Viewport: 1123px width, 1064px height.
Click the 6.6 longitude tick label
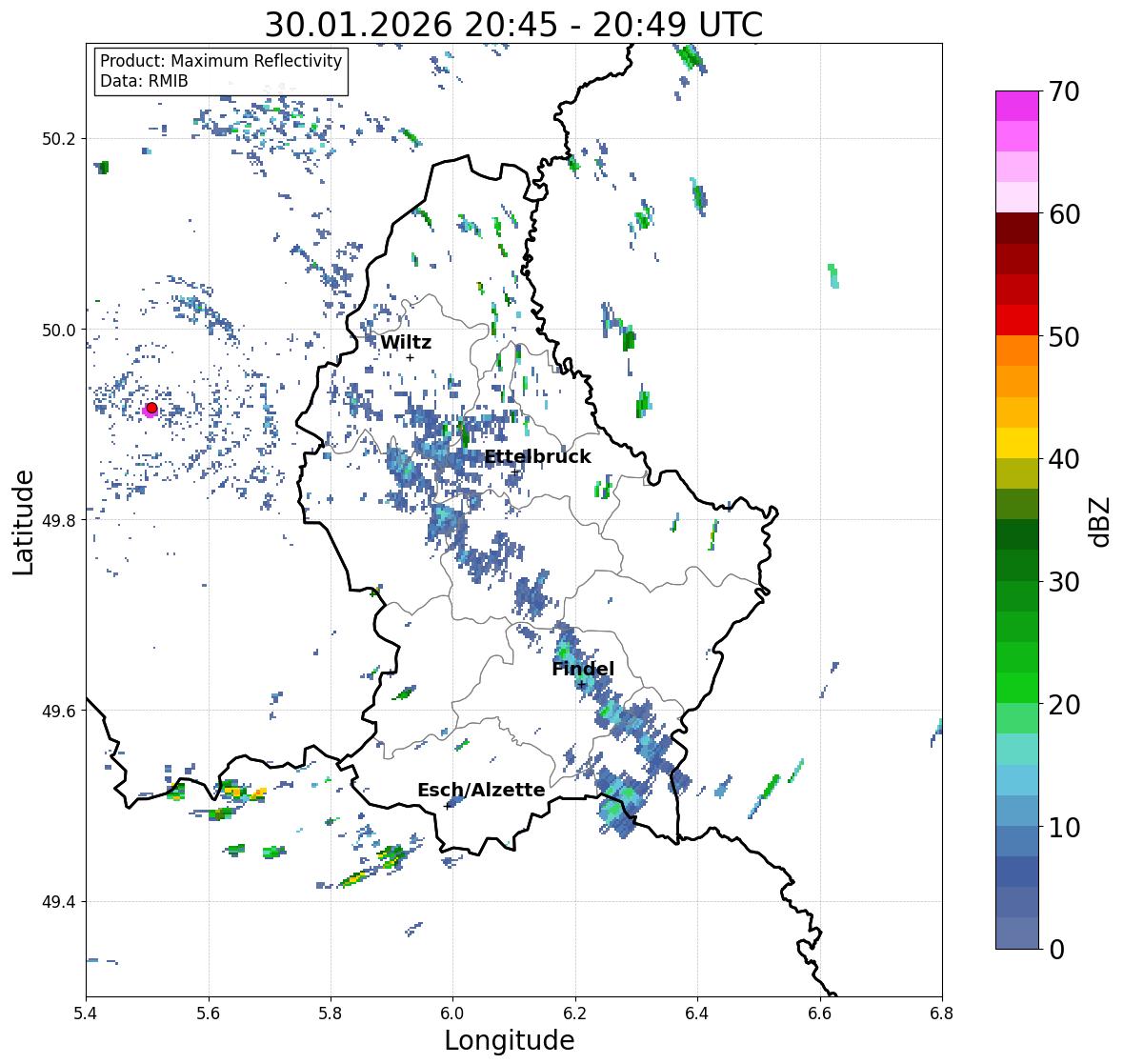tap(820, 1014)
